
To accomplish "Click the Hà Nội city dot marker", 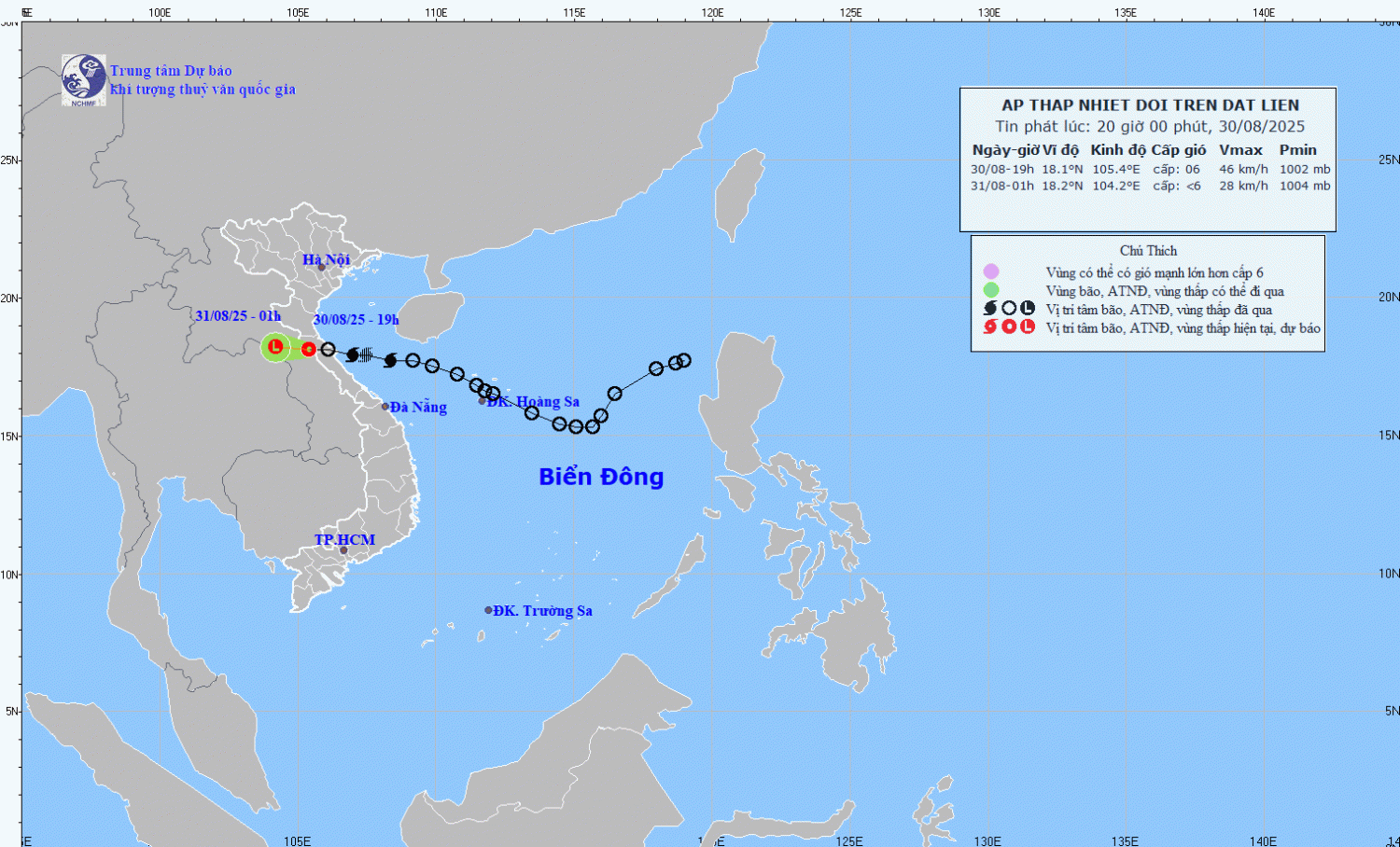I will [321, 268].
